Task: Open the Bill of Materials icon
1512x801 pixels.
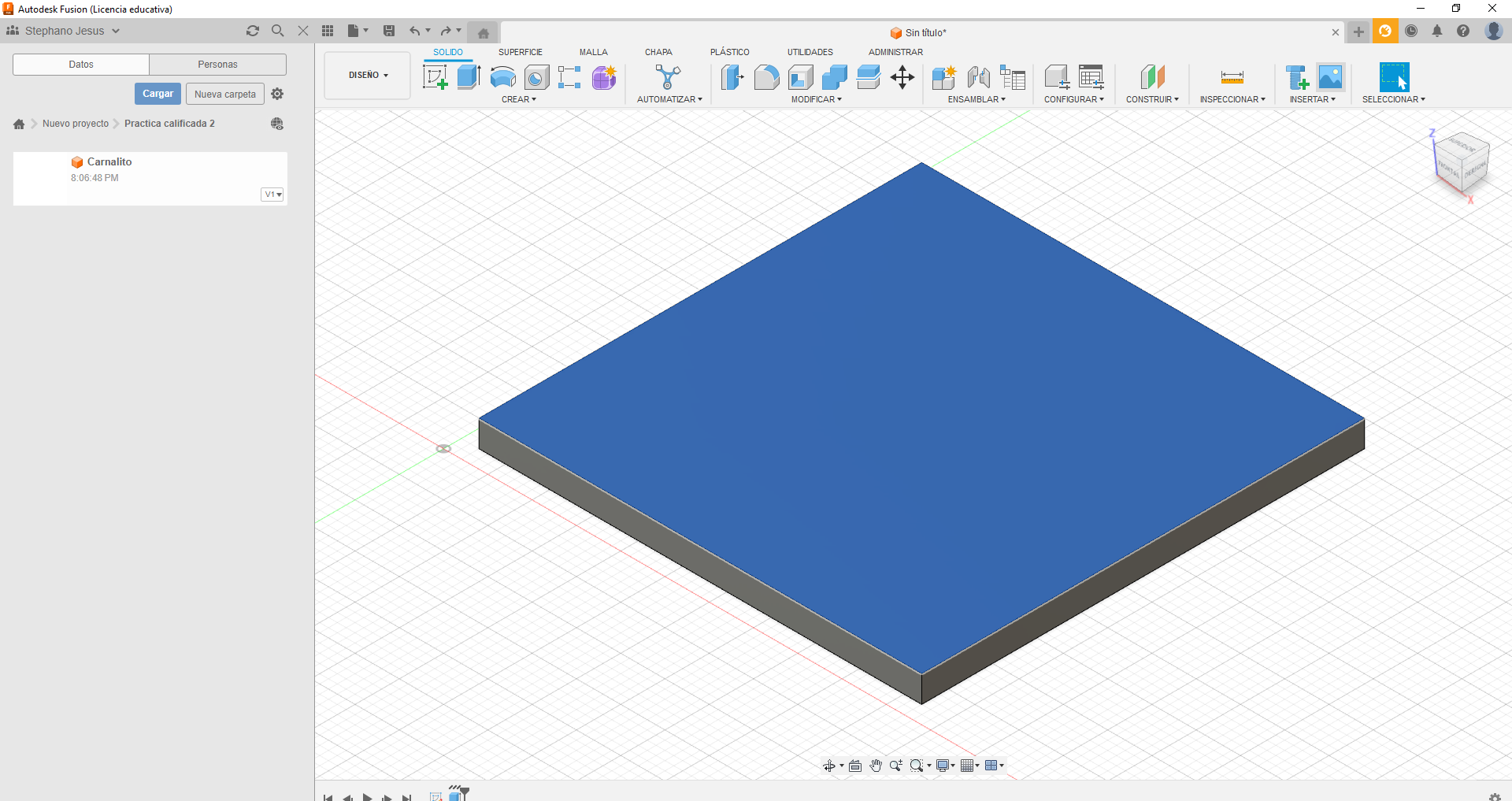Action: 1013,77
